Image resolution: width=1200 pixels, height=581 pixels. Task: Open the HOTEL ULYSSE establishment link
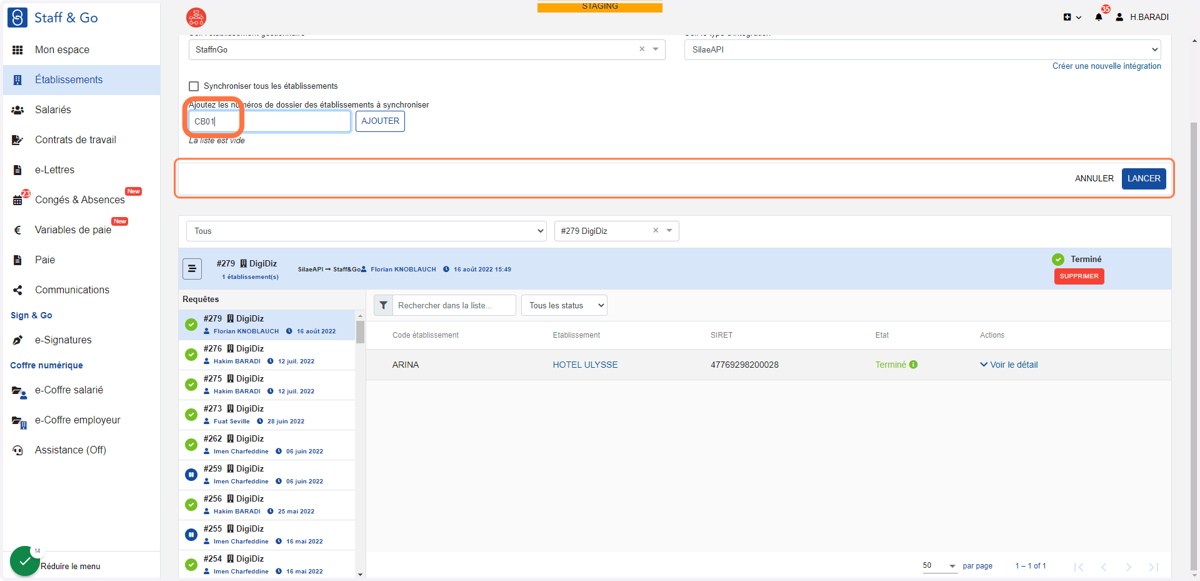click(x=585, y=365)
